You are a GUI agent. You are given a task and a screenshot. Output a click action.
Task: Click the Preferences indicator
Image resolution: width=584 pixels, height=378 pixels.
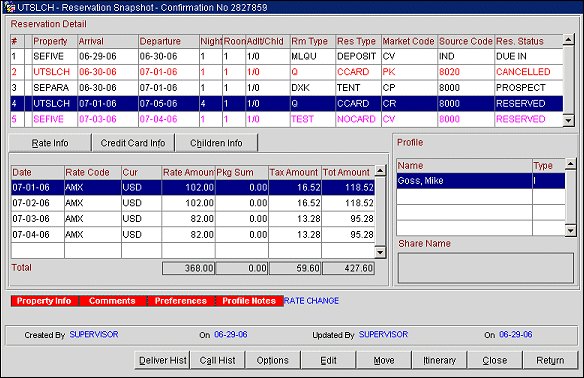click(x=181, y=301)
